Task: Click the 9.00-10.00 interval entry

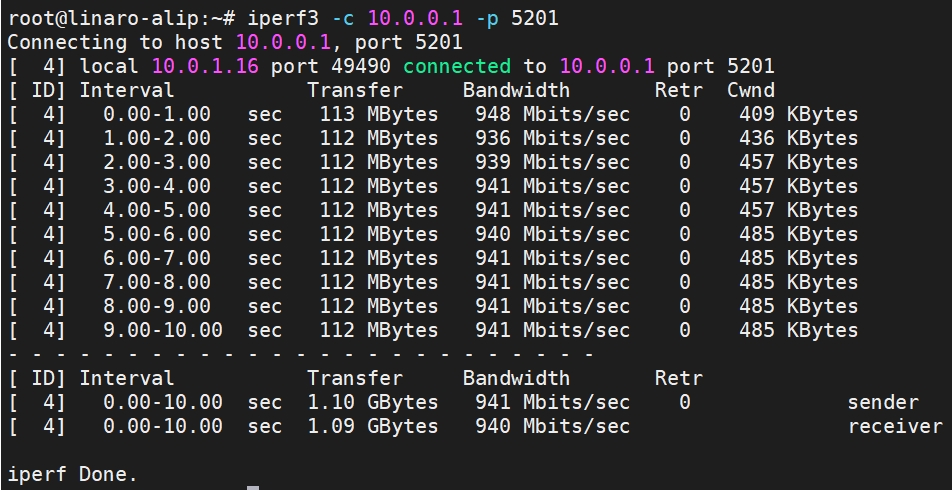Action: 163,330
